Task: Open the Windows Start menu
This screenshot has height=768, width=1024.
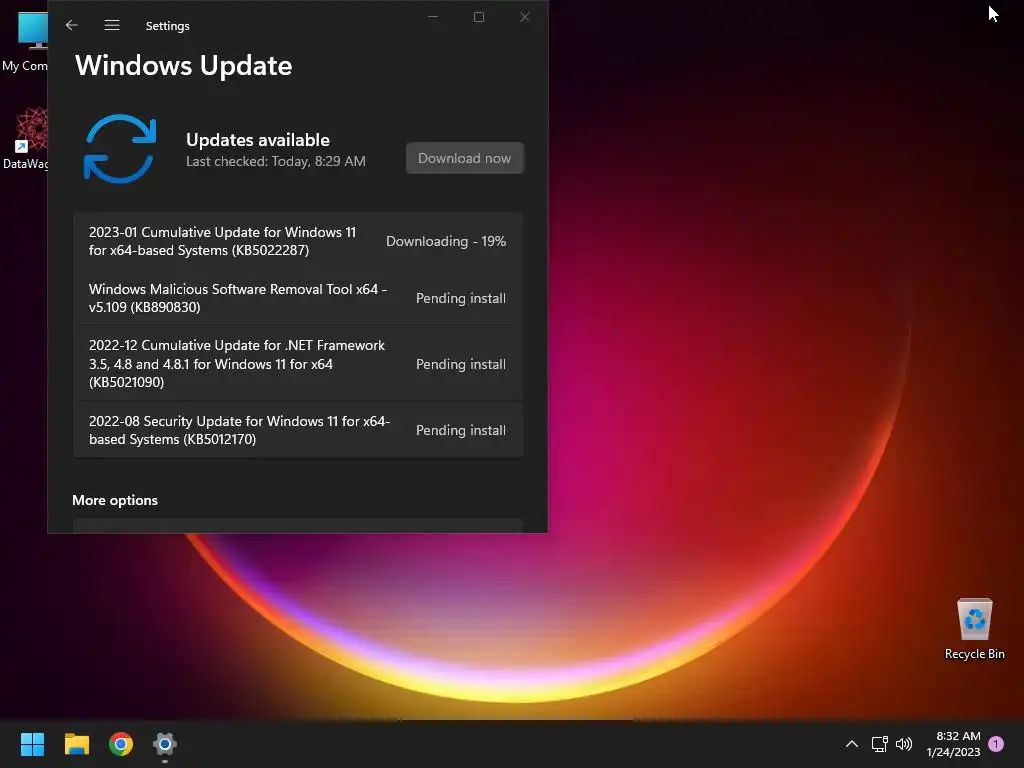Action: 32,744
